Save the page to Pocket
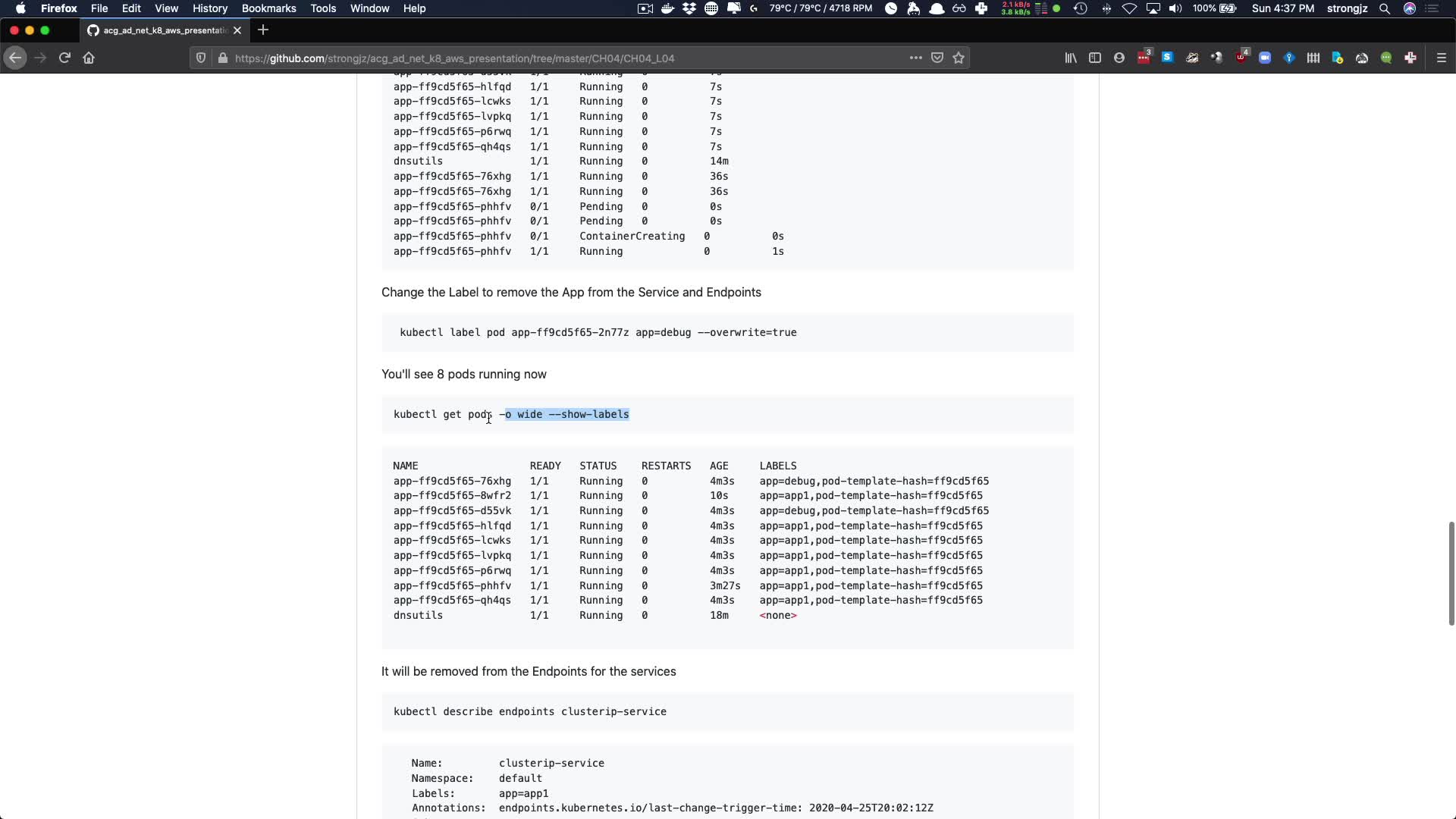Screen dimensions: 1456x819 937,58
